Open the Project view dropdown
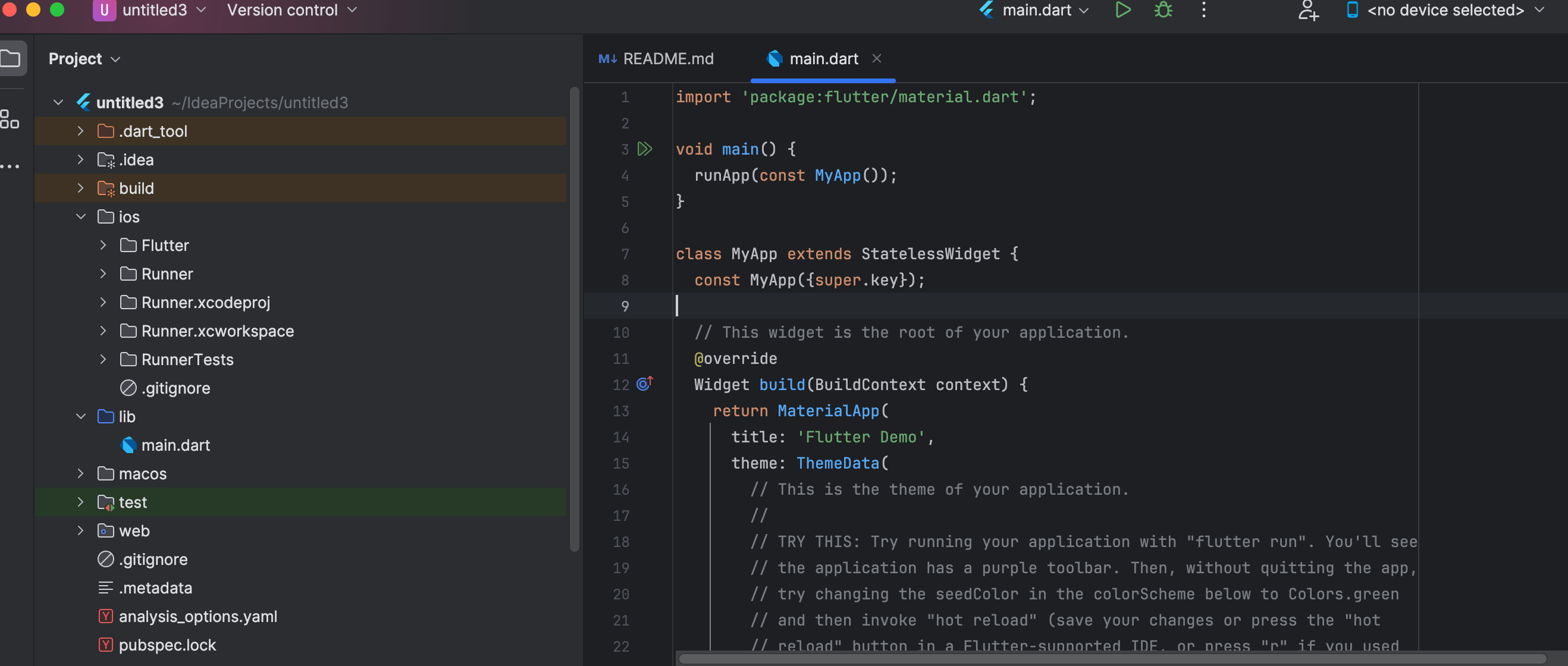The height and width of the screenshot is (666, 1568). pos(84,59)
